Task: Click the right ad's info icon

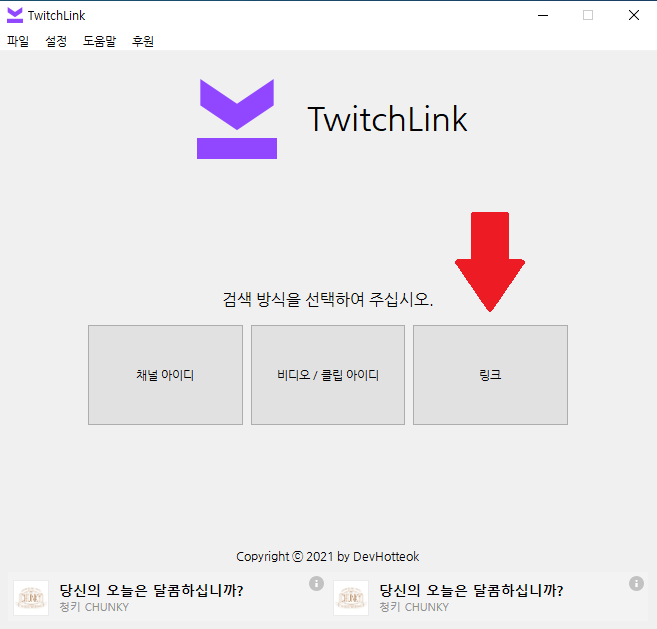Action: [636, 583]
